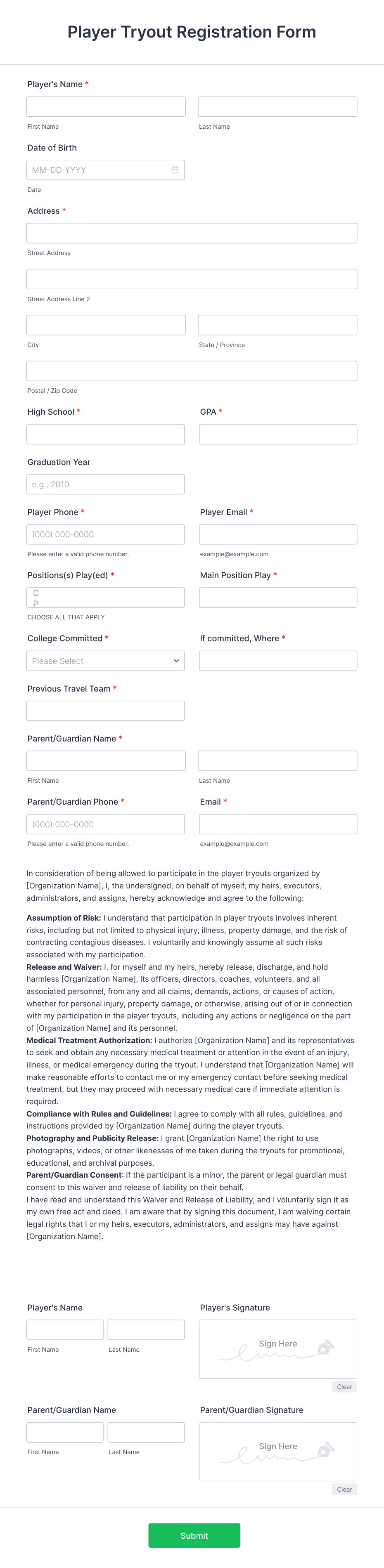Click the Parent/Guardian Phone field
Viewport: 384px width, 1568px height.
(x=105, y=824)
